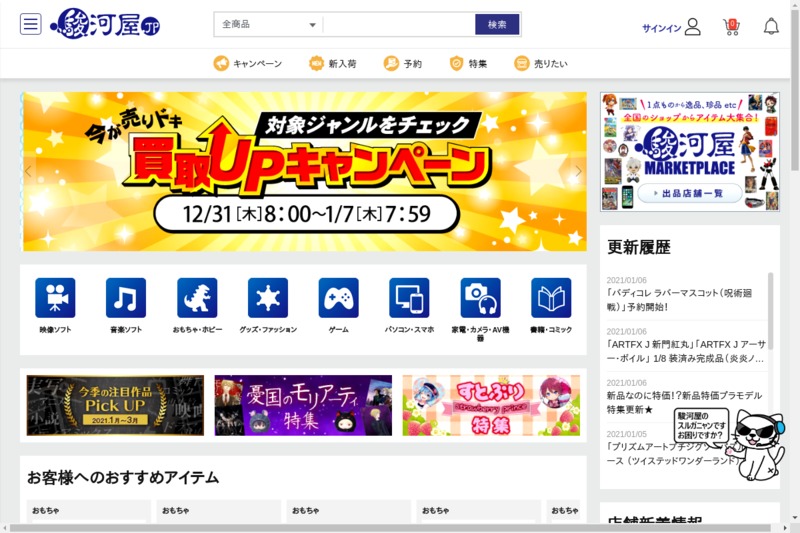Click the shopping cart icon
800x533 pixels.
[x=731, y=26]
